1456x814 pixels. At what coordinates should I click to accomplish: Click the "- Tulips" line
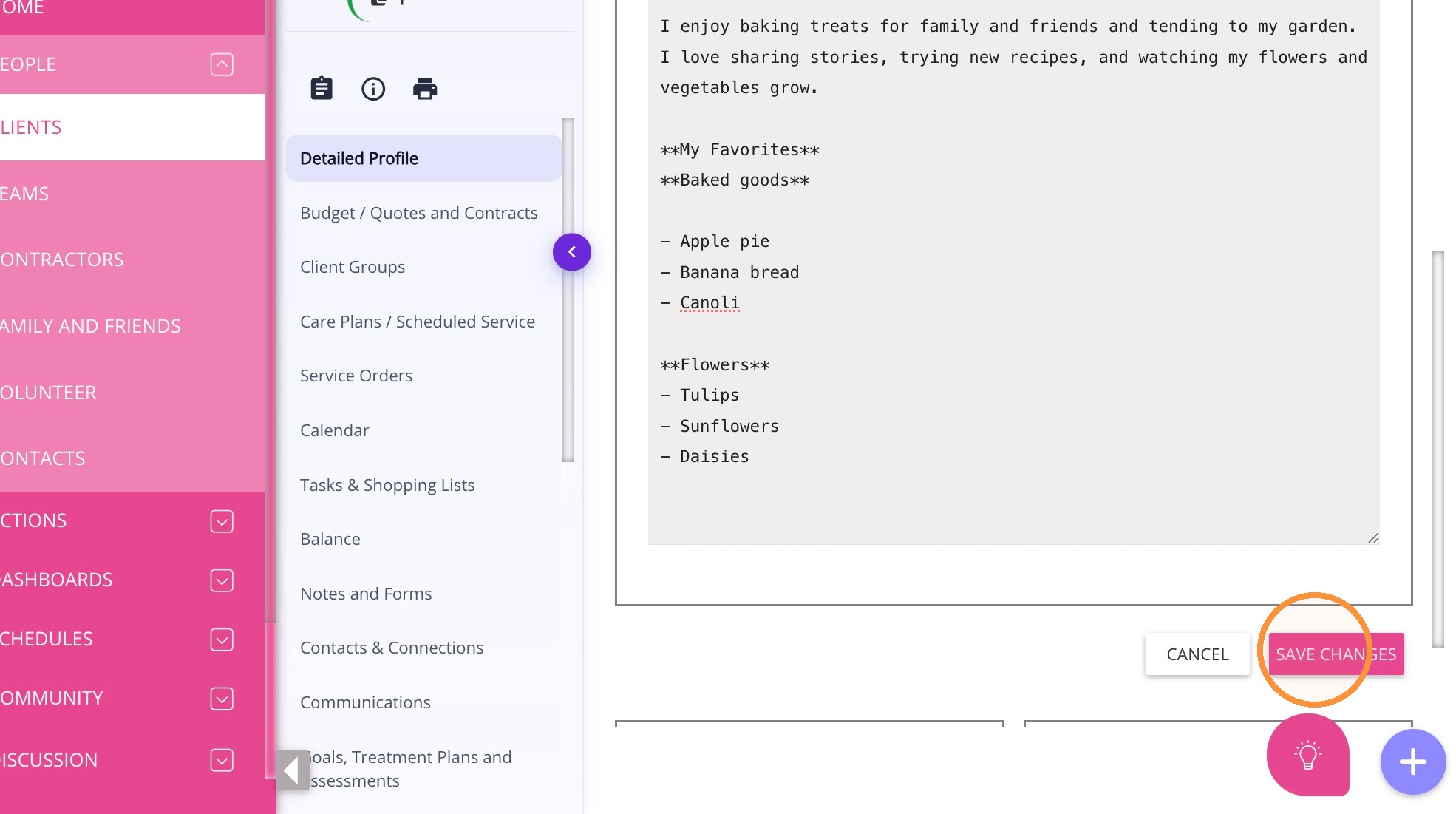click(x=699, y=396)
